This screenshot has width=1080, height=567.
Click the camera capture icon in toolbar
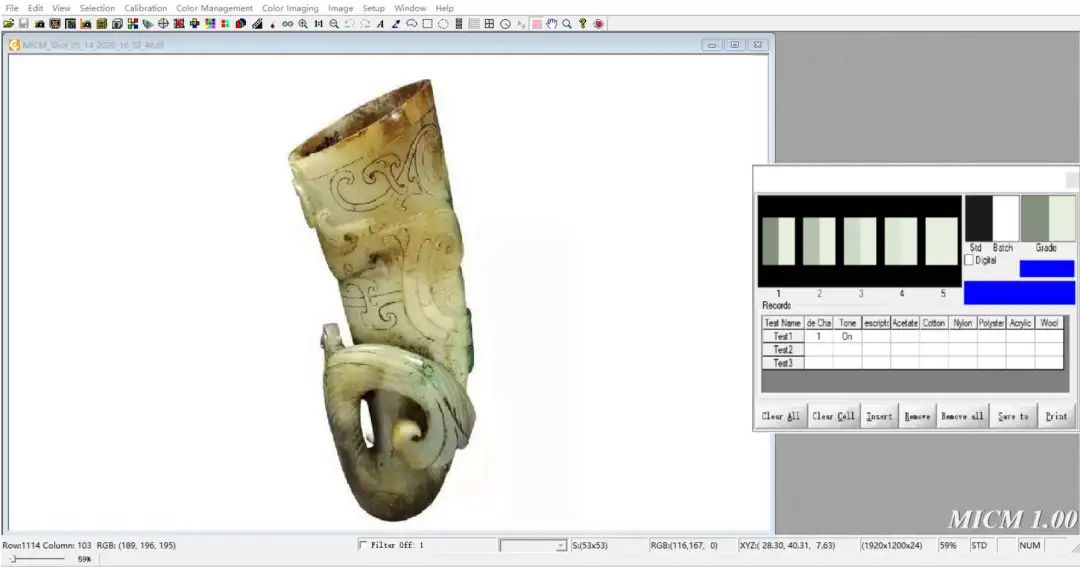(x=39, y=23)
